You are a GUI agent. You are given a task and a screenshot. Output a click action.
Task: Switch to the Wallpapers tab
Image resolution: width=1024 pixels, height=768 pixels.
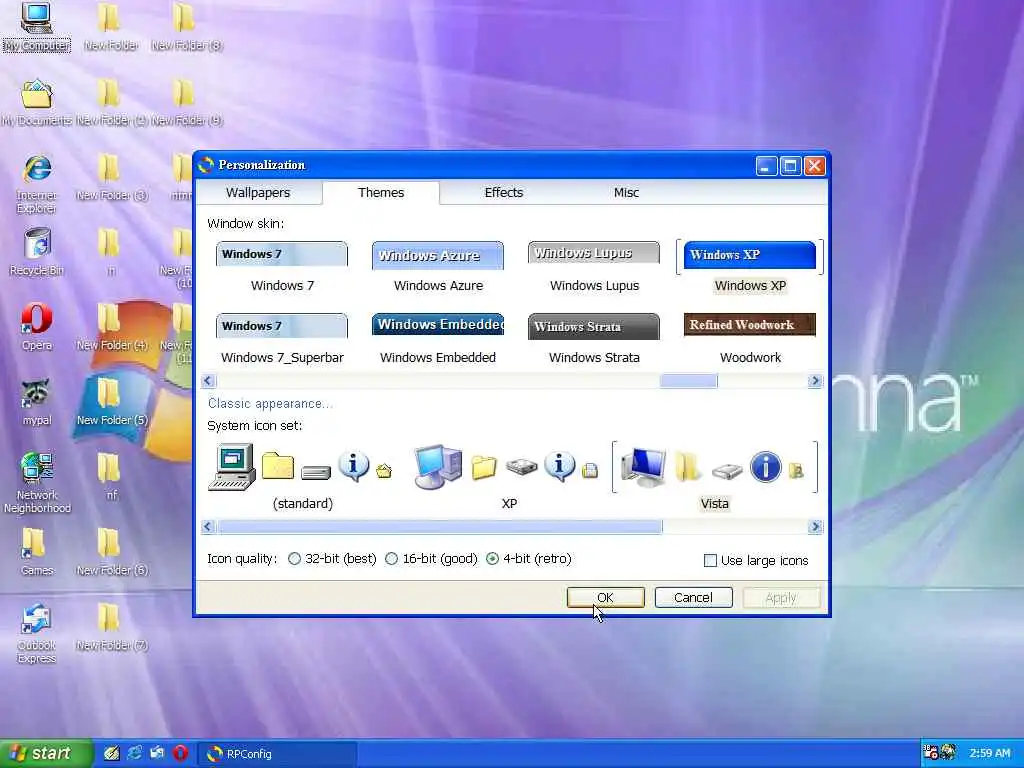(x=258, y=193)
